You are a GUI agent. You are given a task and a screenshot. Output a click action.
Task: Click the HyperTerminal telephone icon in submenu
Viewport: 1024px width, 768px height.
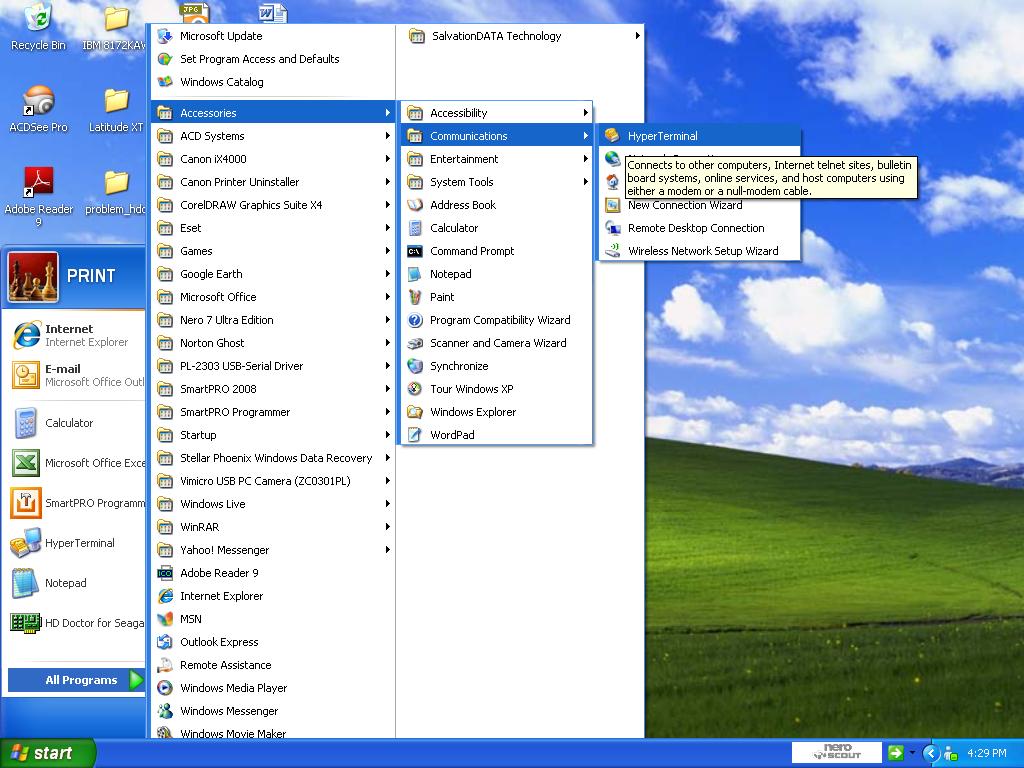[612, 136]
